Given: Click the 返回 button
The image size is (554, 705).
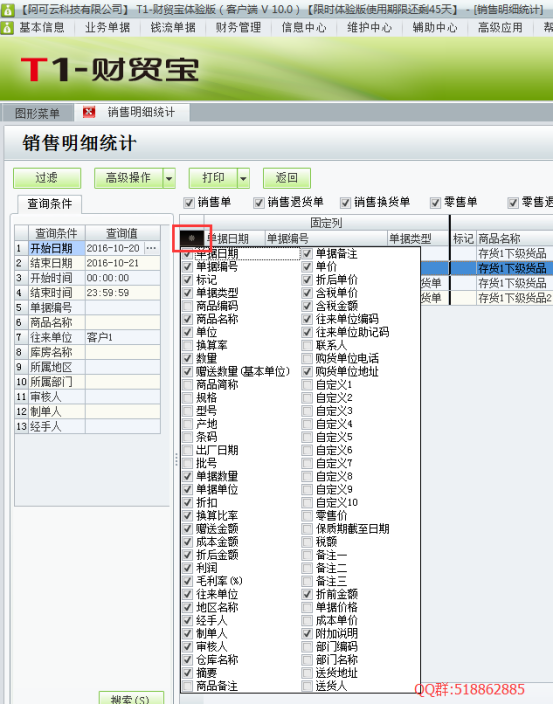Looking at the screenshot, I should tap(287, 178).
